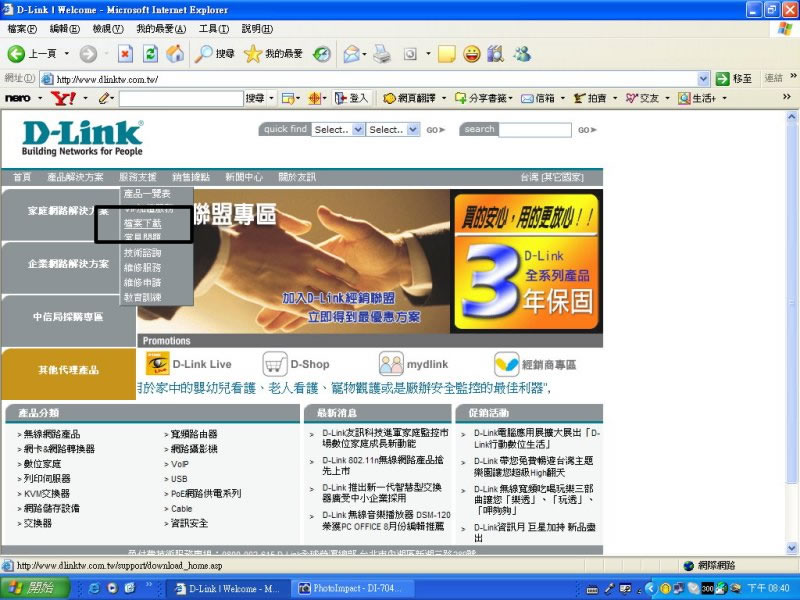
Task: Click the yellow note icon in the toolbar
Action: click(447, 54)
